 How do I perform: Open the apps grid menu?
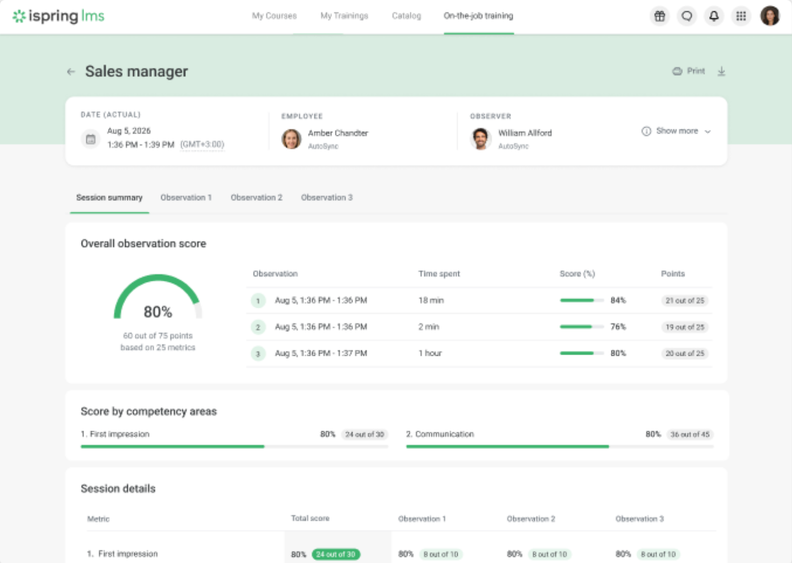click(741, 16)
